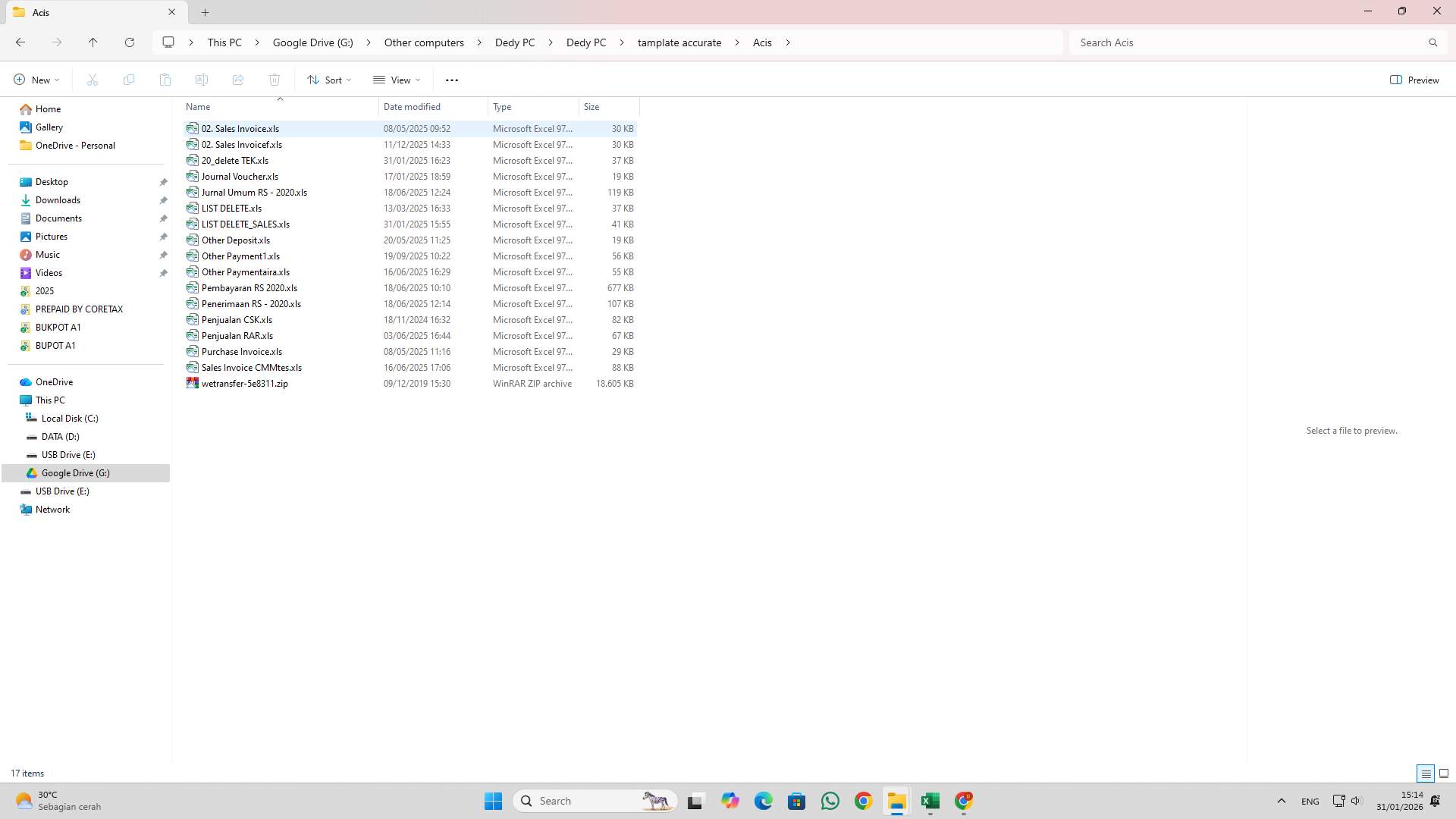1456x819 pixels.
Task: Delete the selected file
Action: (x=275, y=80)
